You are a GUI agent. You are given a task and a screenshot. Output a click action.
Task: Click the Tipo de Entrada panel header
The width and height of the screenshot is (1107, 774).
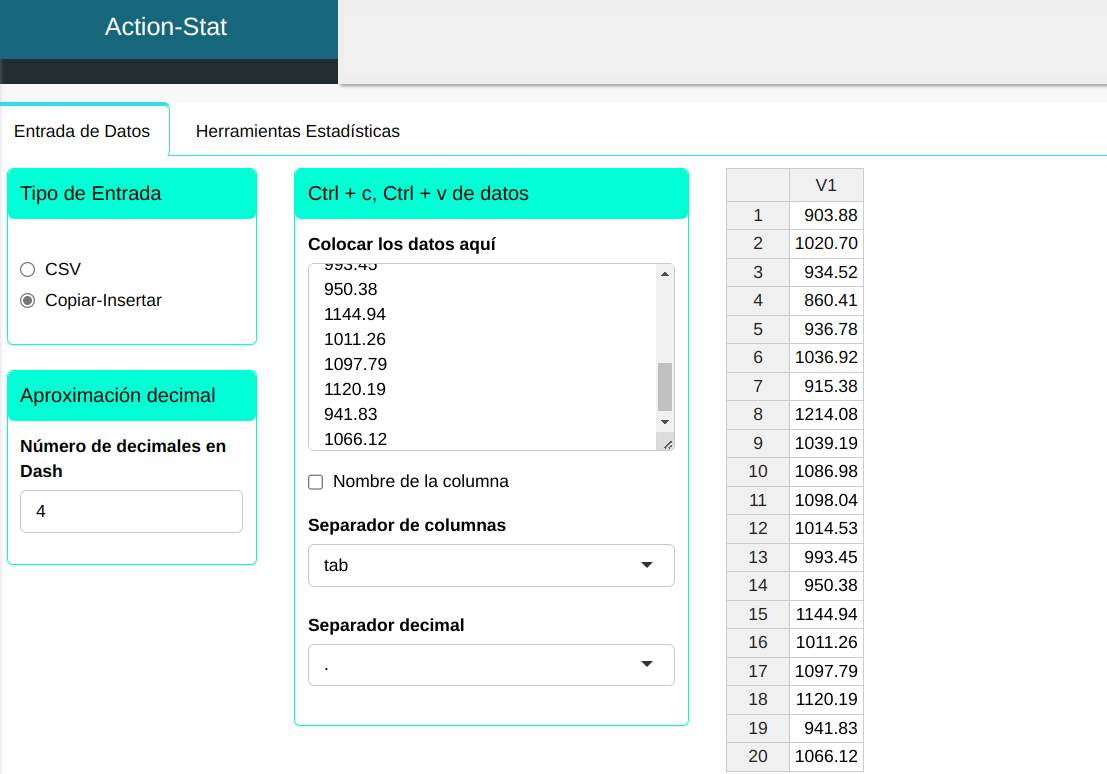point(132,194)
